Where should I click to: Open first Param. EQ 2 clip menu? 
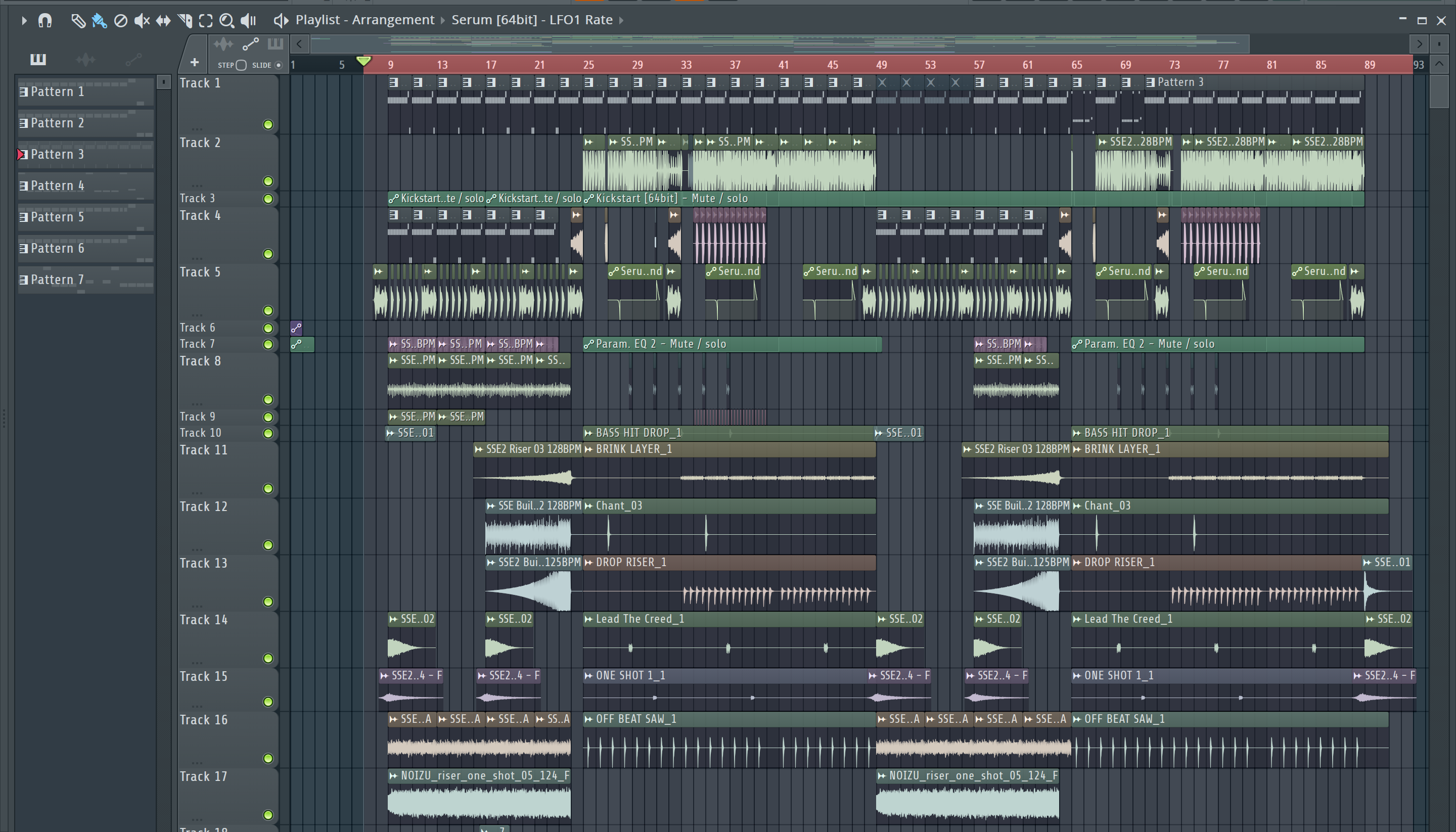588,344
